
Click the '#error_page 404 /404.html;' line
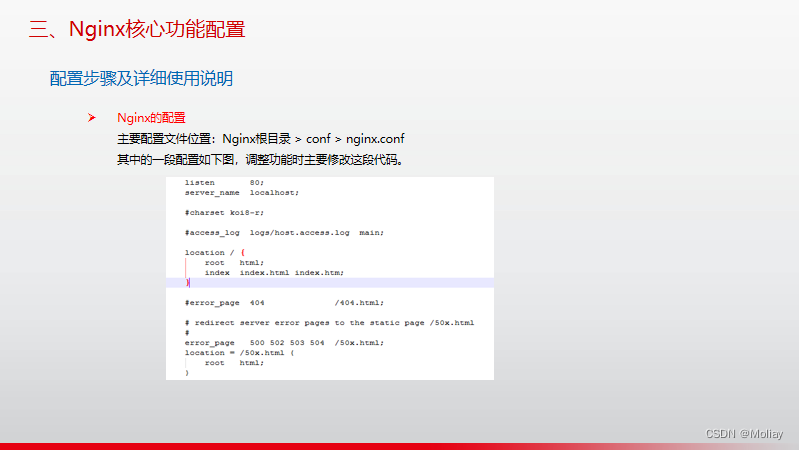pyautogui.click(x=284, y=303)
